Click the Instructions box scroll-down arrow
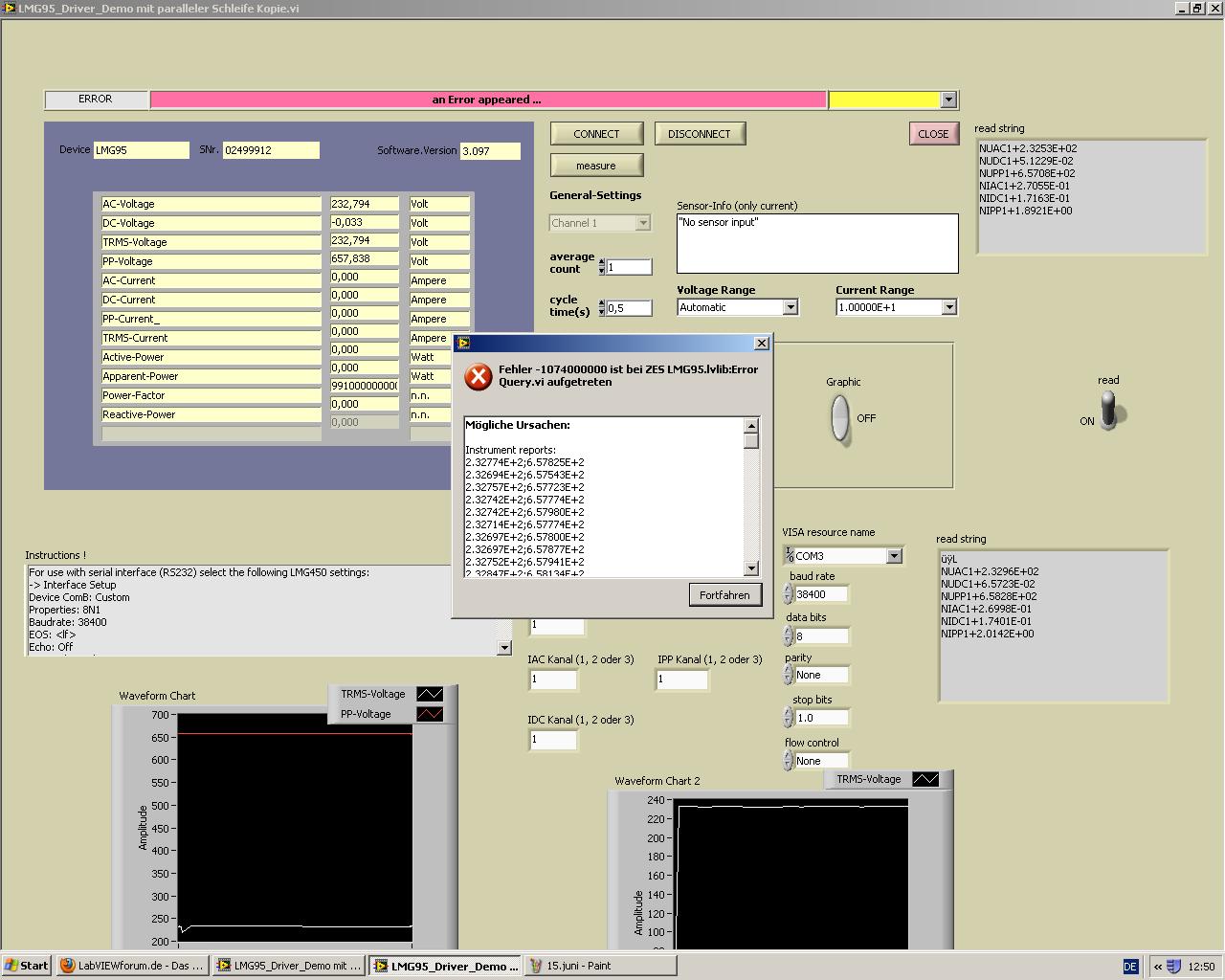This screenshot has height=980, width=1225. (504, 648)
